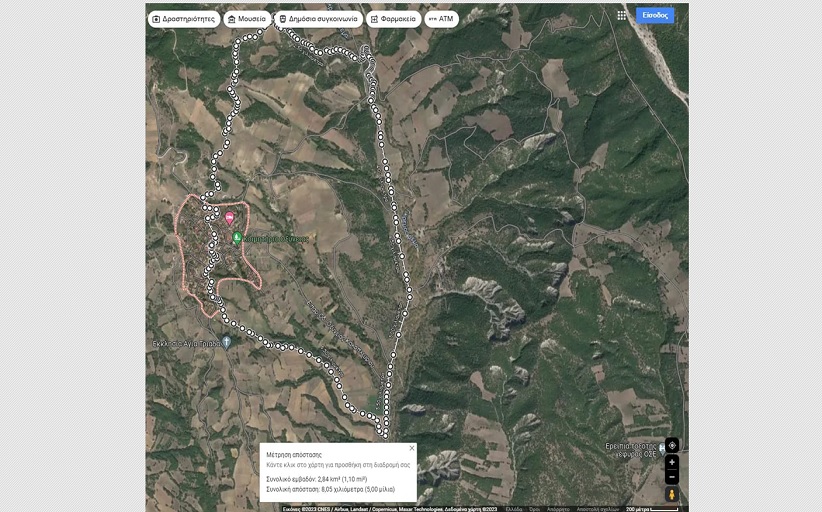Zoom in with the plus button
822x512 pixels.
click(672, 463)
